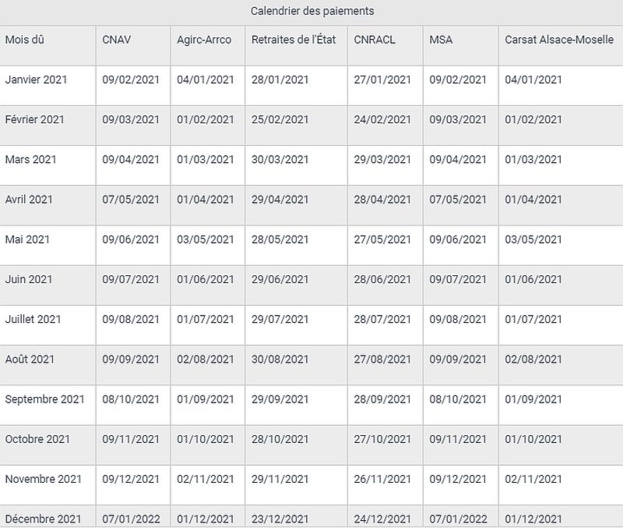This screenshot has height=528, width=623.
Task: Select the 'Février 2021' row label
Action: coord(35,120)
